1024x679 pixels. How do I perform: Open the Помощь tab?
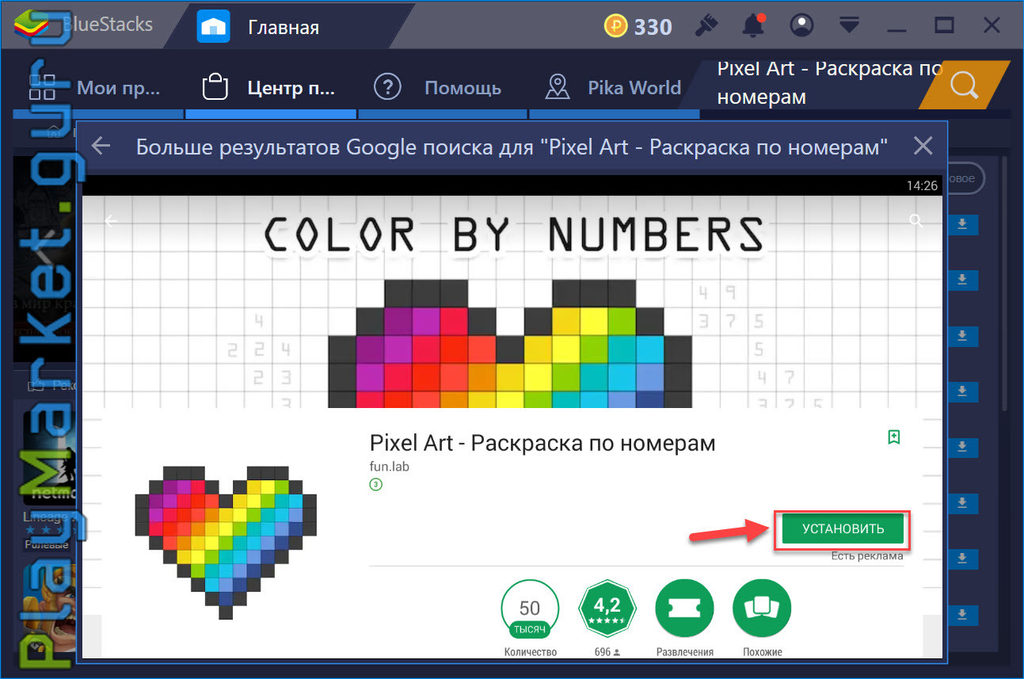(442, 87)
